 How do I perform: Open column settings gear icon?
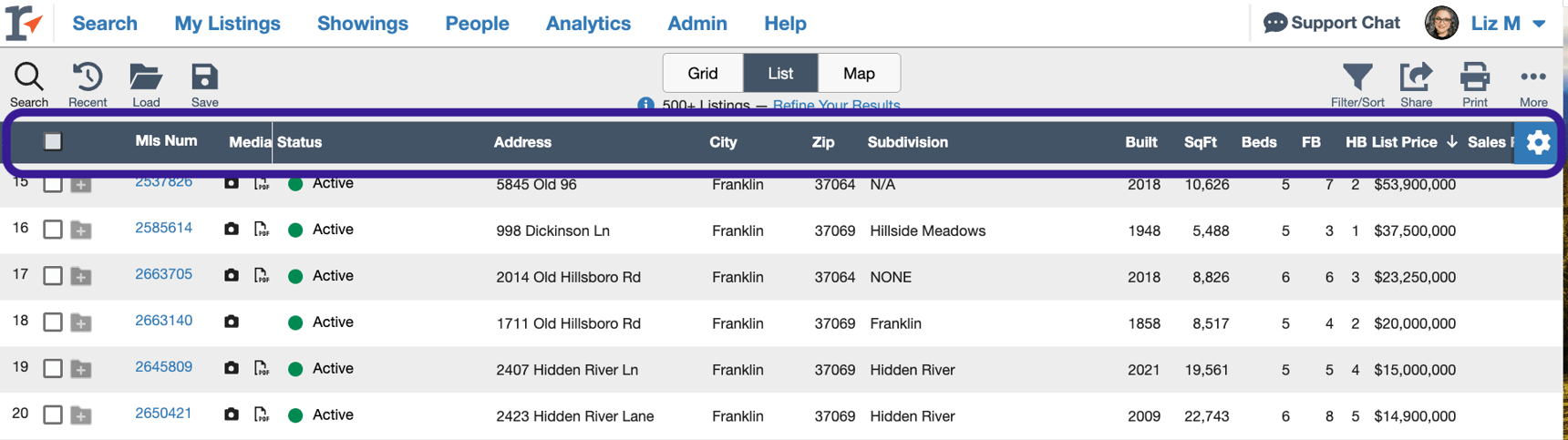point(1538,142)
